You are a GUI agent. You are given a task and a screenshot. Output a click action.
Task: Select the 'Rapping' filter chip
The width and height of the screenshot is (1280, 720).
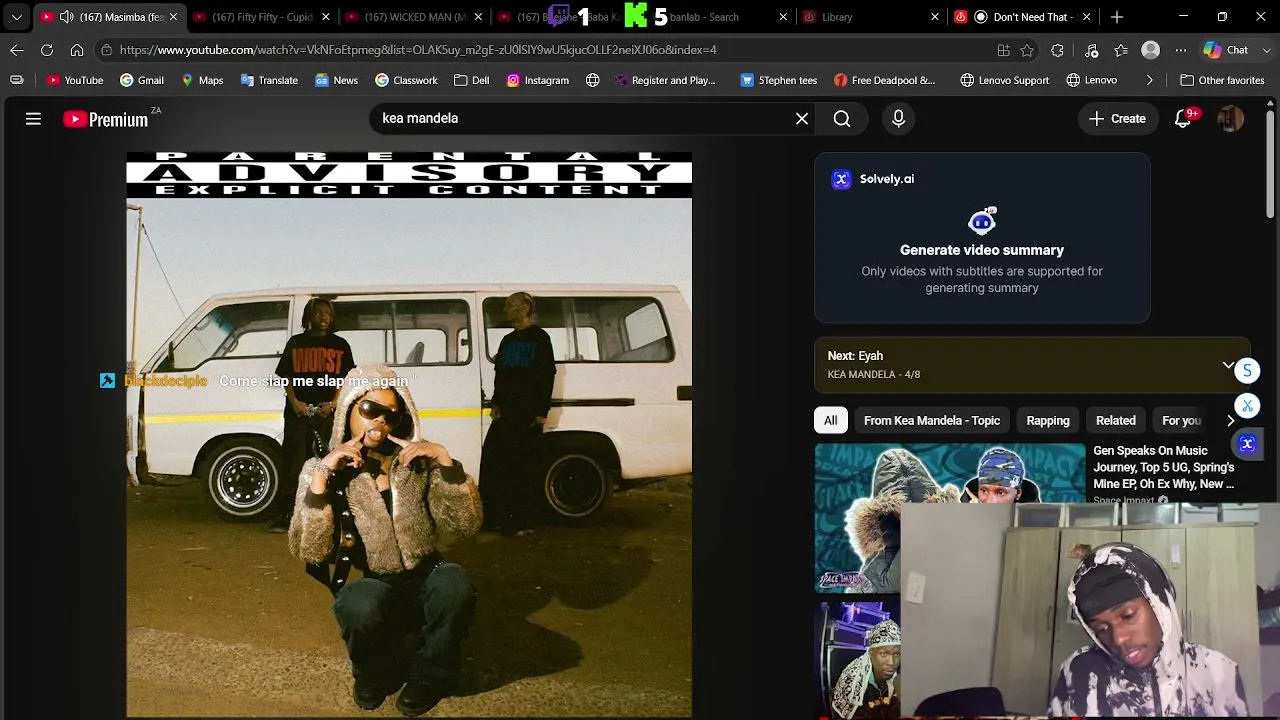[x=1048, y=421]
